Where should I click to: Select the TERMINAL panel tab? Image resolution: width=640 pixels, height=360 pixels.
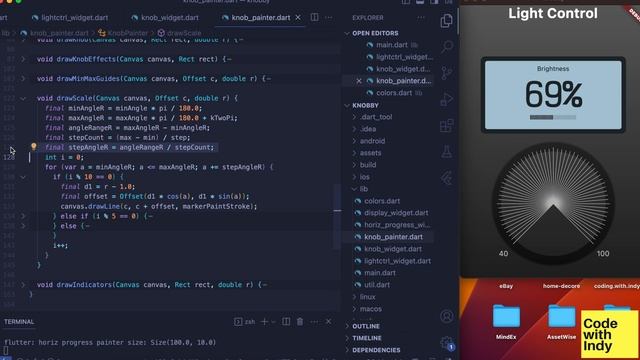click(19, 322)
